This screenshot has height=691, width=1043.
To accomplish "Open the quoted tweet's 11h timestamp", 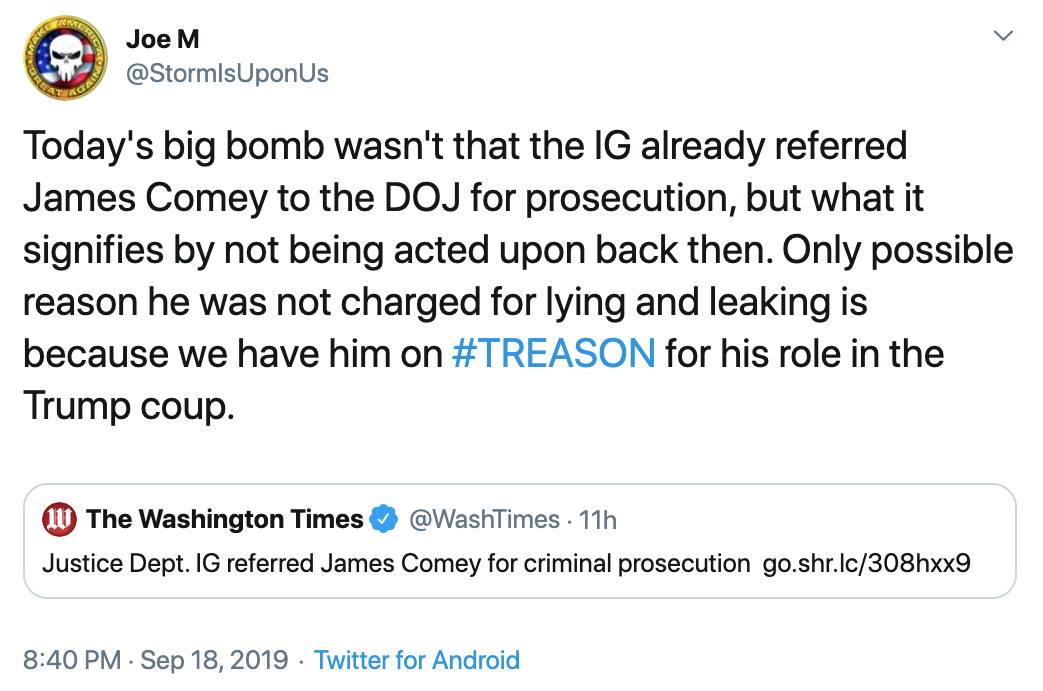I will (598, 519).
